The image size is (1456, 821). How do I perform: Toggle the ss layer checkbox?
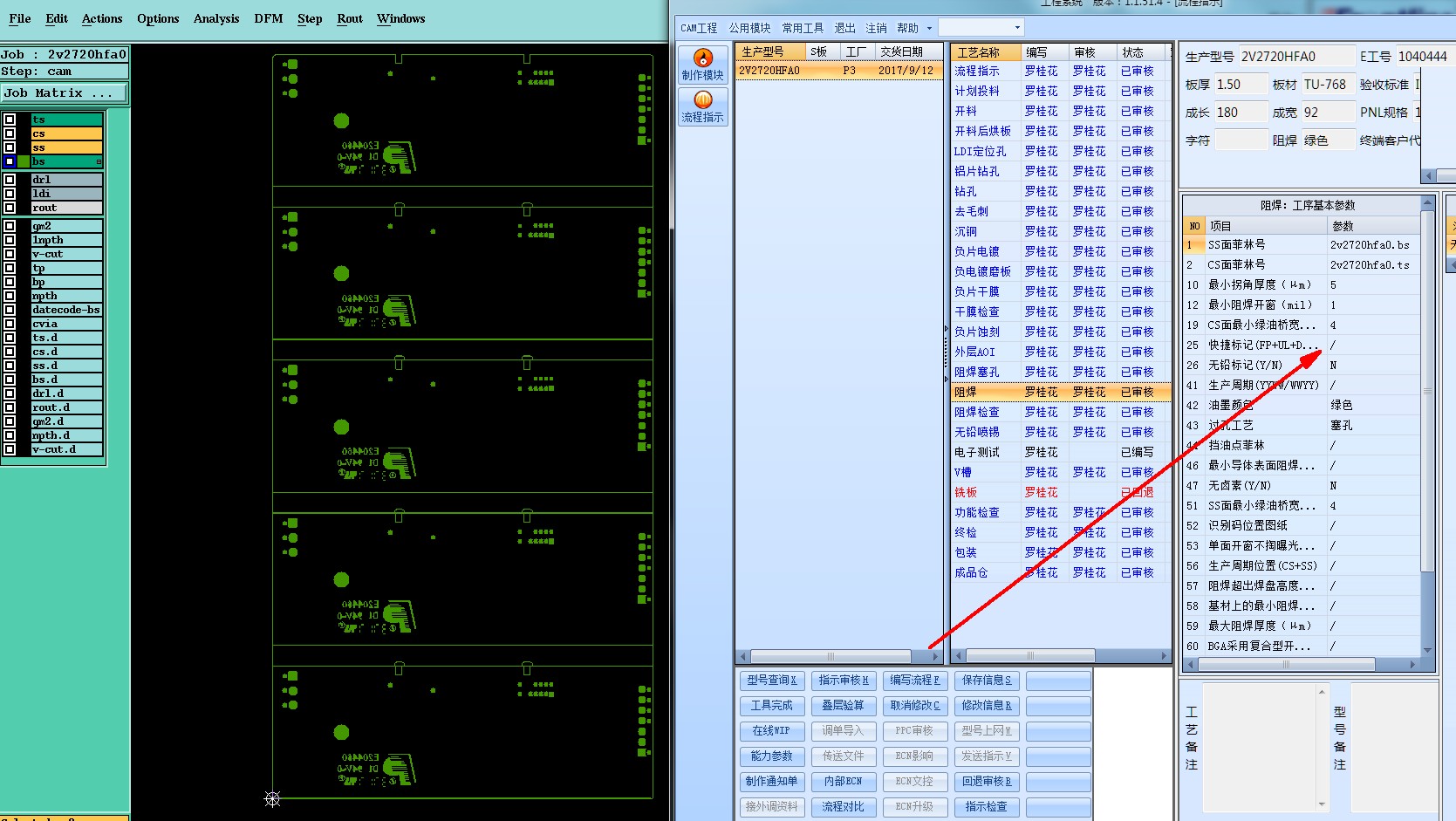pos(10,147)
